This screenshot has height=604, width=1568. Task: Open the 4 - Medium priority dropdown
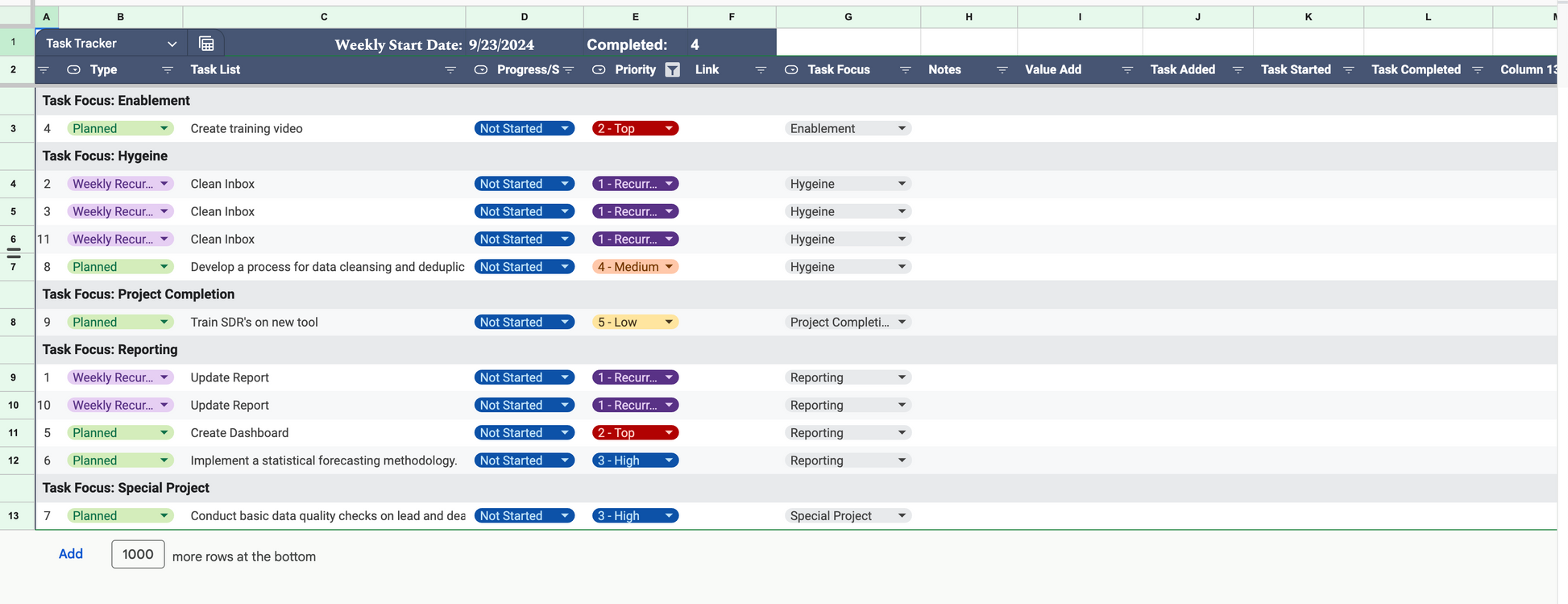point(669,267)
